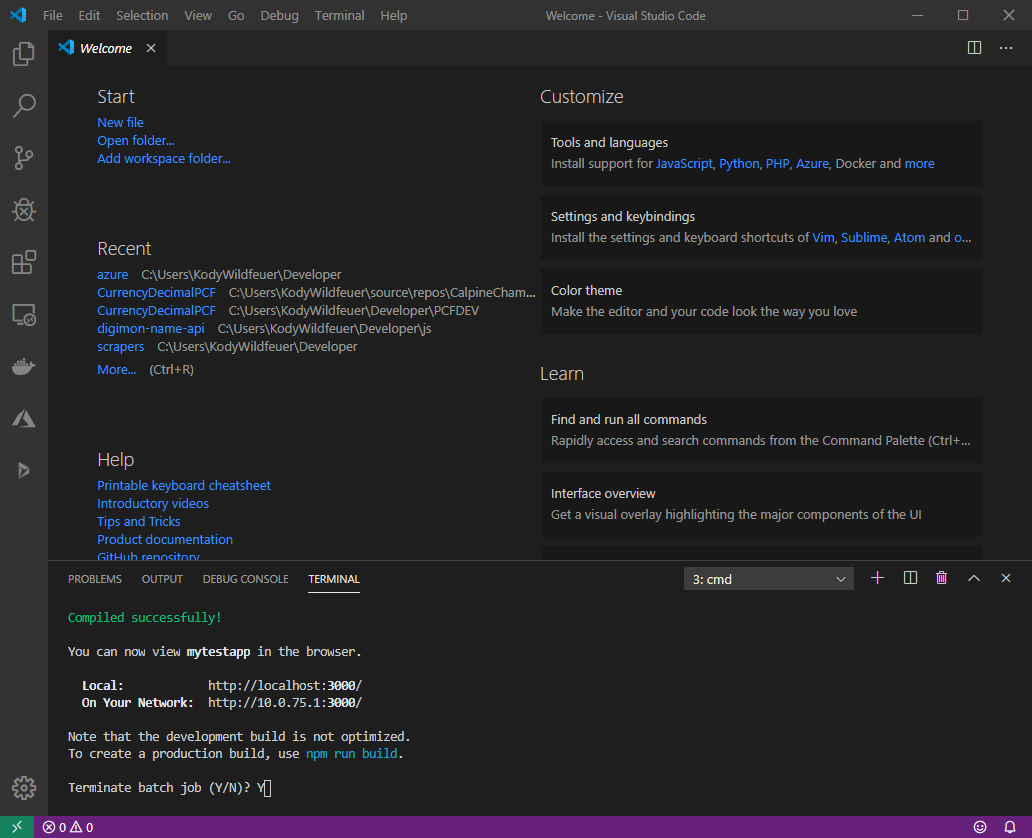The height and width of the screenshot is (838, 1032).
Task: Open the Remote Explorer icon
Action: [x=24, y=315]
